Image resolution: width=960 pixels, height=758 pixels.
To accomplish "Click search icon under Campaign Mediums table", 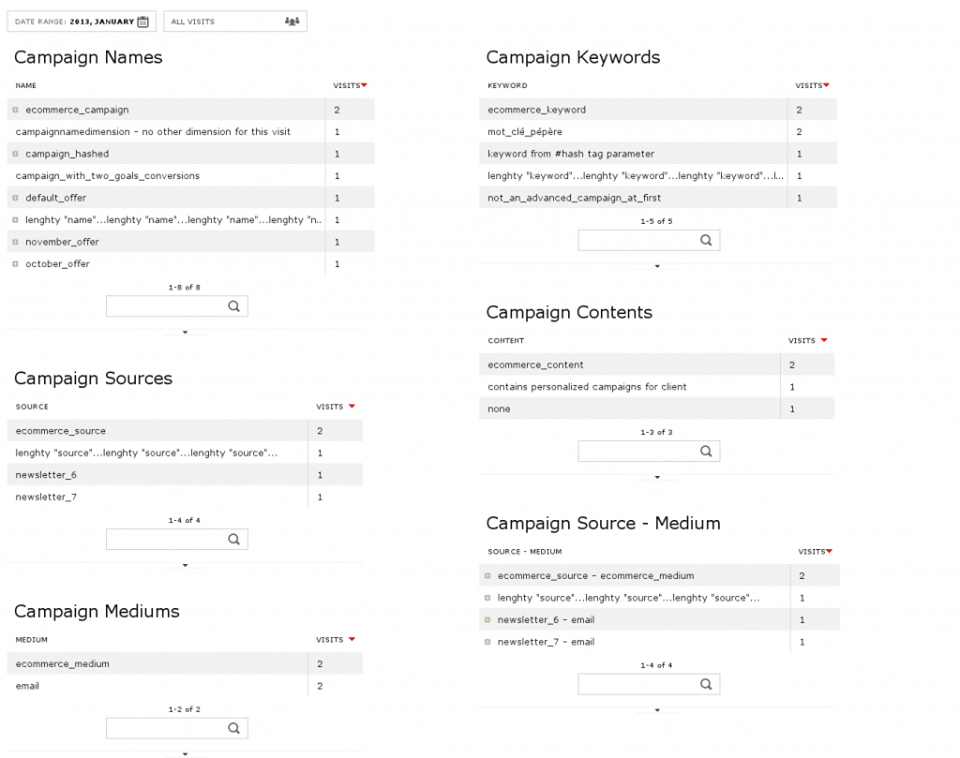I will 234,728.
